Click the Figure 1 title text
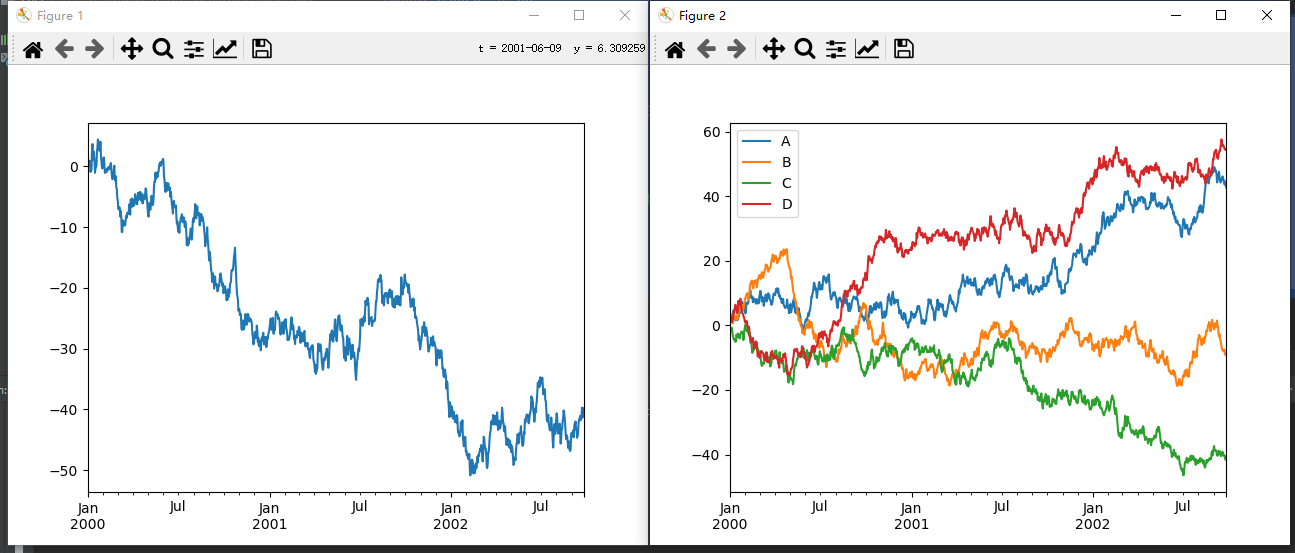The image size is (1295, 553). tap(60, 15)
